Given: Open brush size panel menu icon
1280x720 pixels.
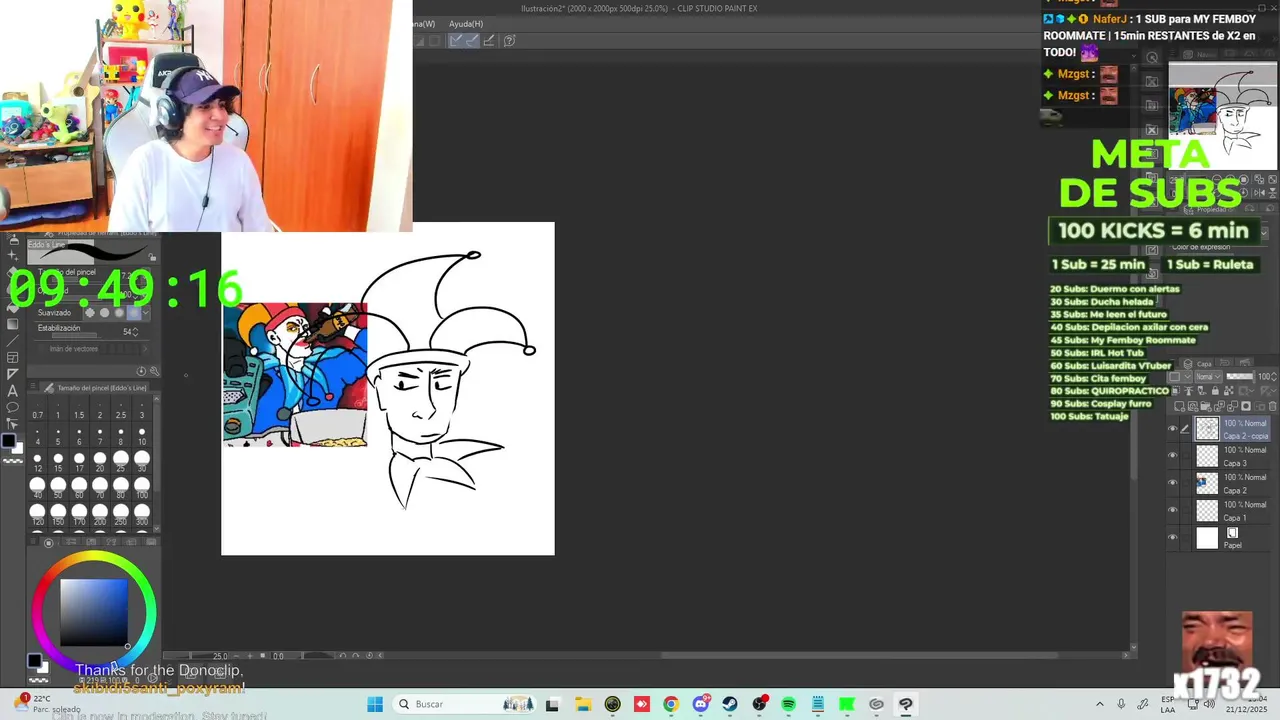Looking at the screenshot, I should click(x=33, y=387).
